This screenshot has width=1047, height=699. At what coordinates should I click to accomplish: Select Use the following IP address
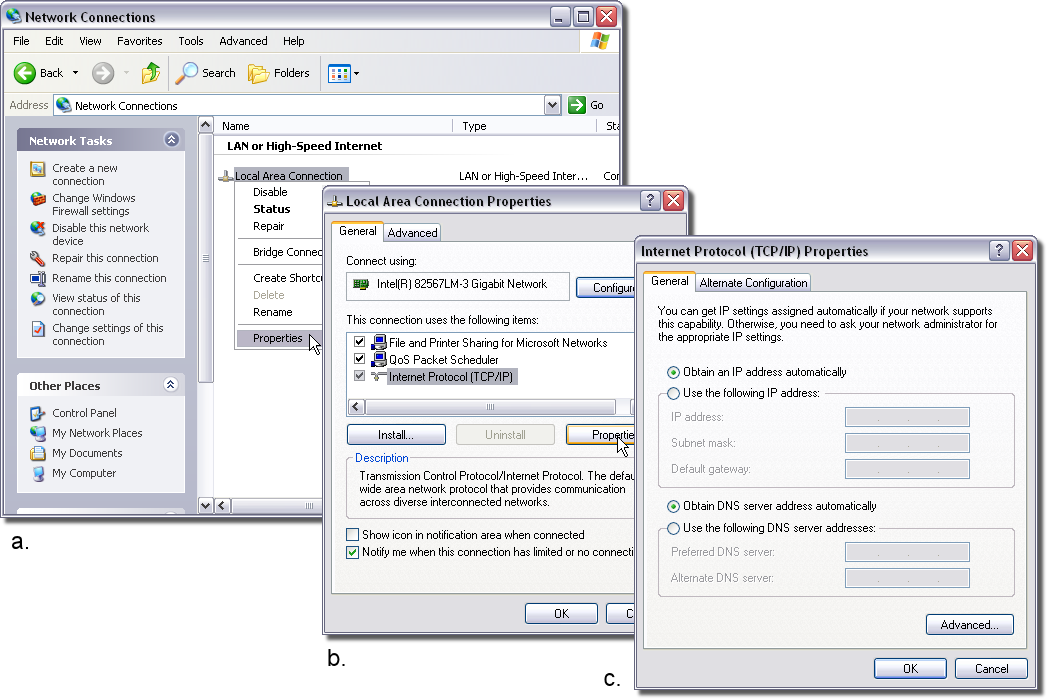pyautogui.click(x=673, y=394)
